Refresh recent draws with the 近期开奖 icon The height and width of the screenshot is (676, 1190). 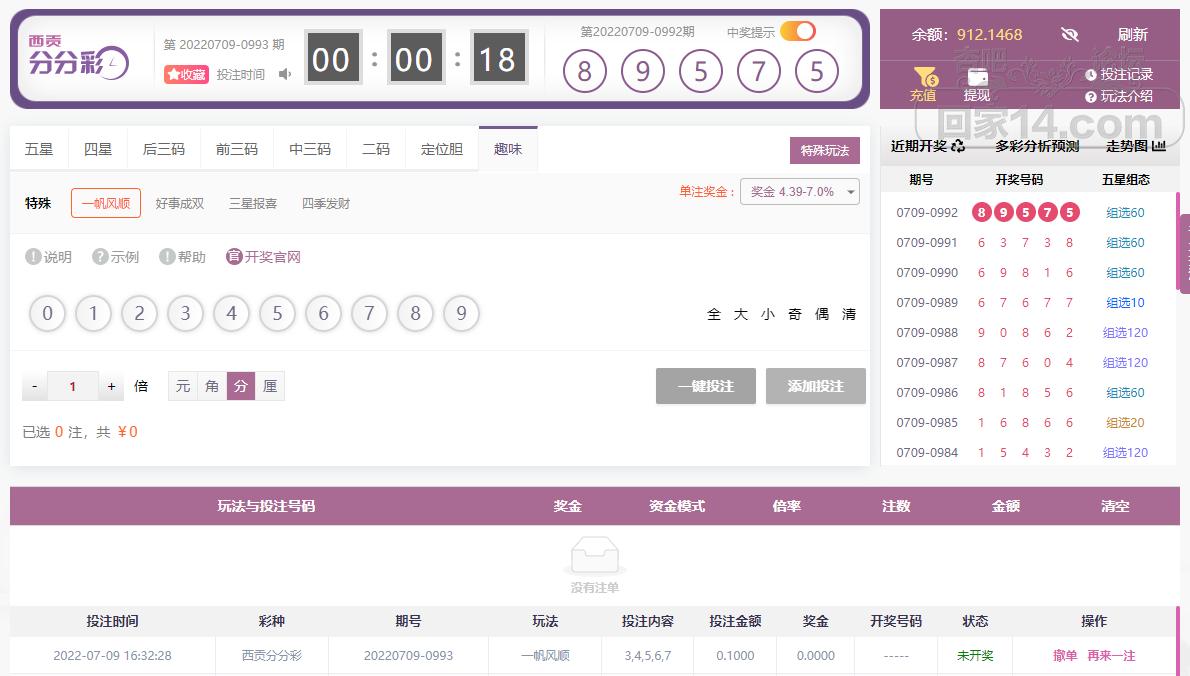958,146
